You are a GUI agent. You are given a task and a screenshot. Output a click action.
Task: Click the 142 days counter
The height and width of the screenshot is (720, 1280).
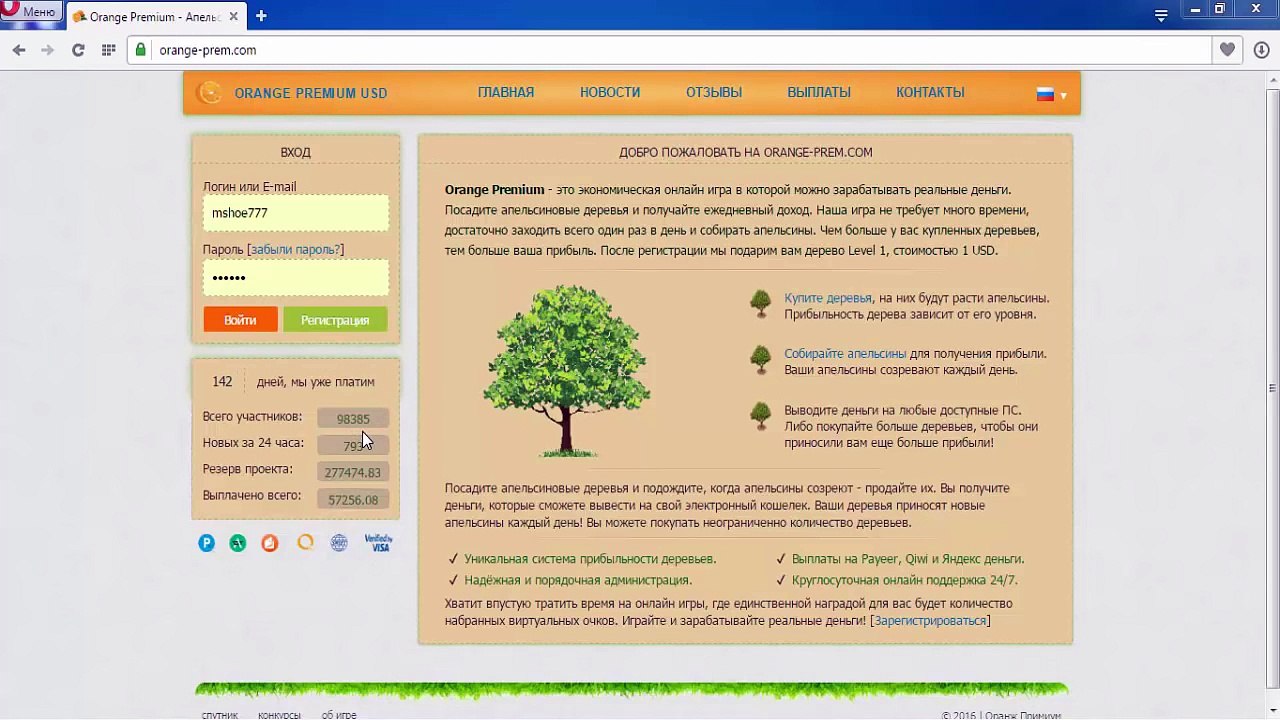222,382
